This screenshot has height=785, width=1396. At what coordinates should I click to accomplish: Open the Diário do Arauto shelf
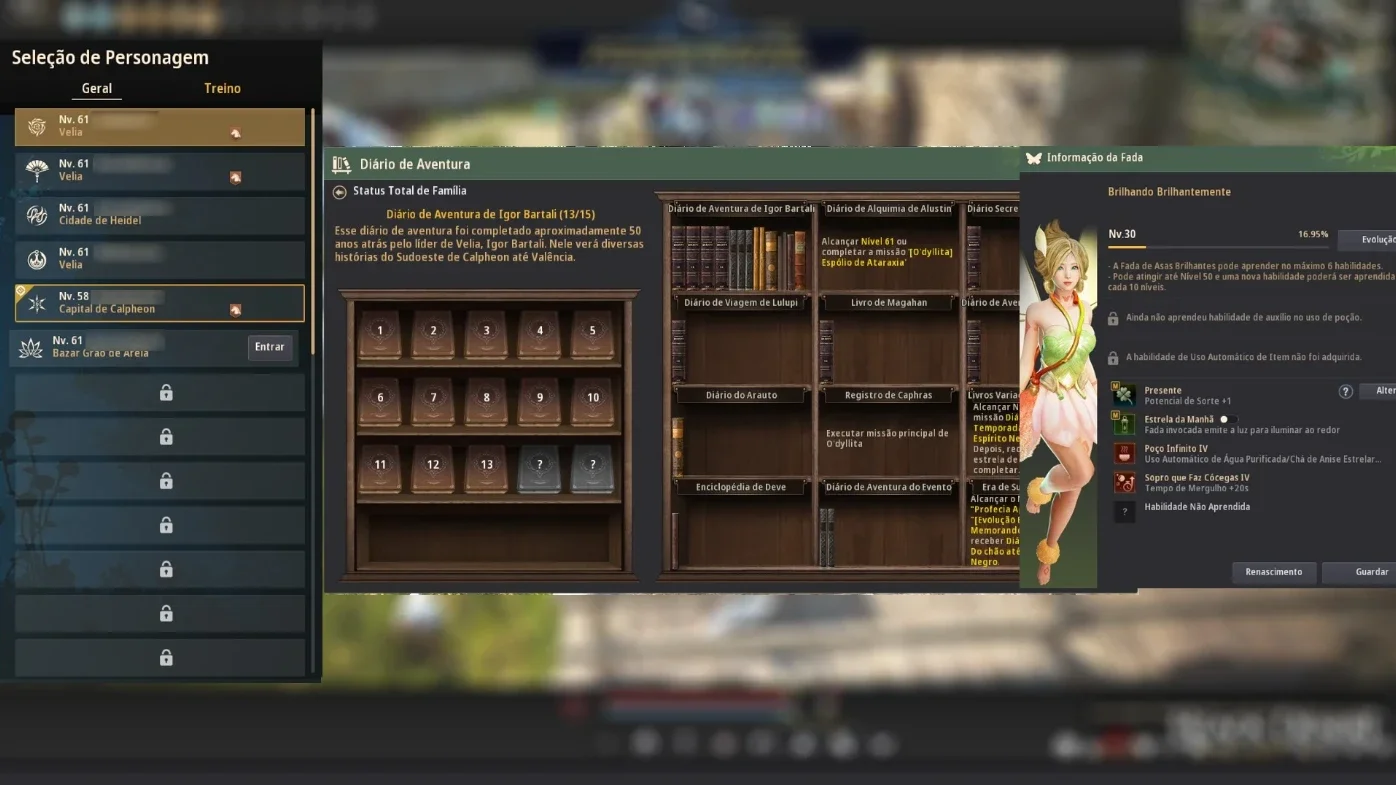pos(741,432)
